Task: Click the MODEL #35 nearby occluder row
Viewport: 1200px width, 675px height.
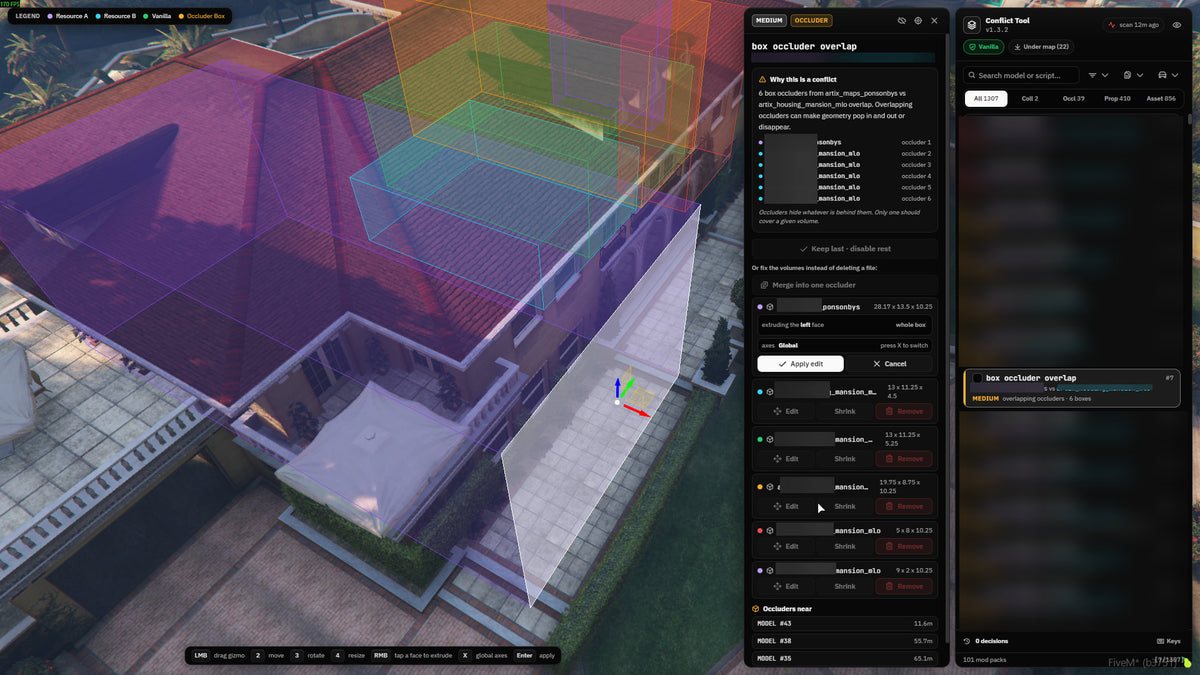Action: tap(845, 659)
